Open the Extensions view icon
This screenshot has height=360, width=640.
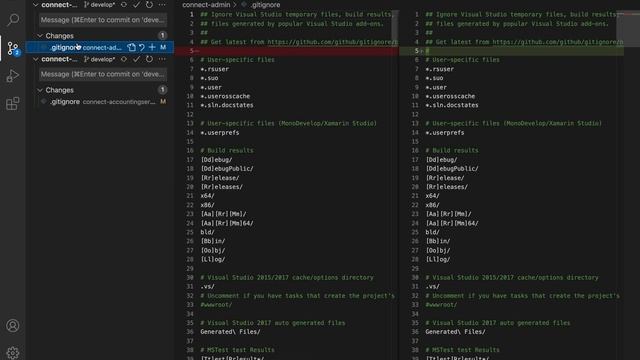click(13, 103)
